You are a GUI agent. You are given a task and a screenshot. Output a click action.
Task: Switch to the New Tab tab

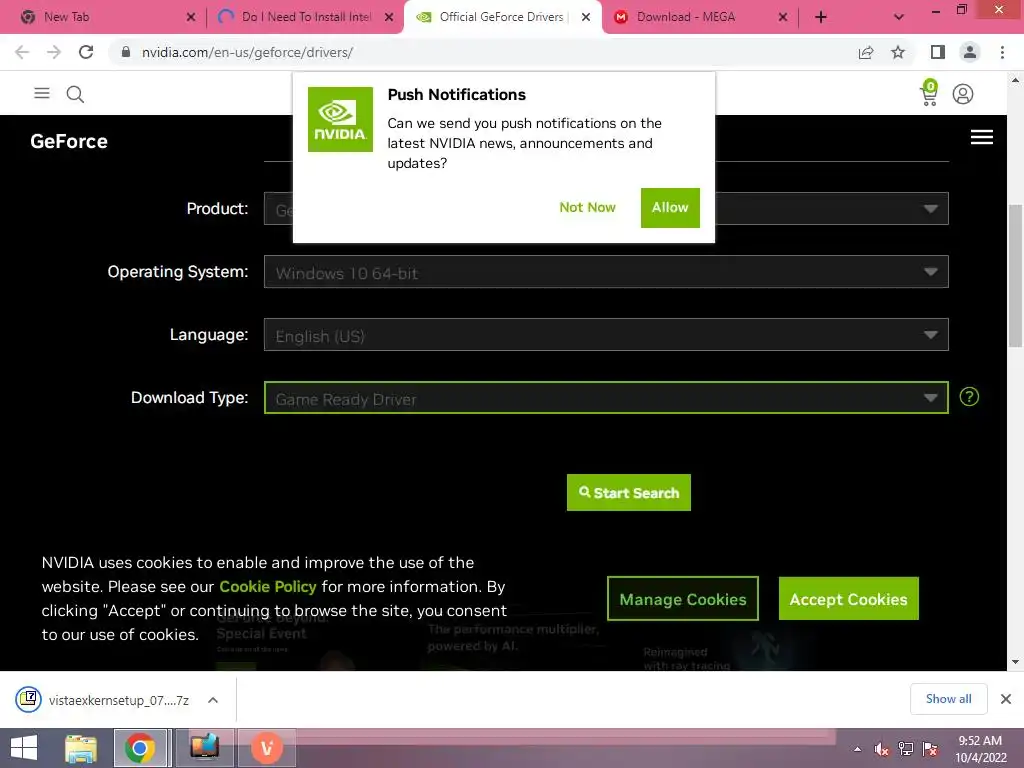point(67,17)
